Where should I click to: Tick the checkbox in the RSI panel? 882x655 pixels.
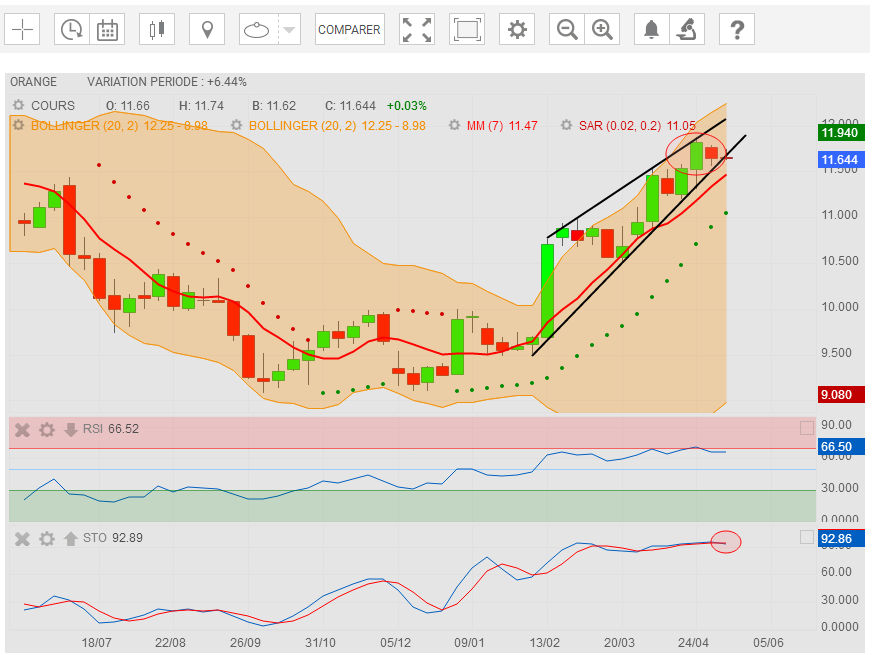click(x=807, y=428)
